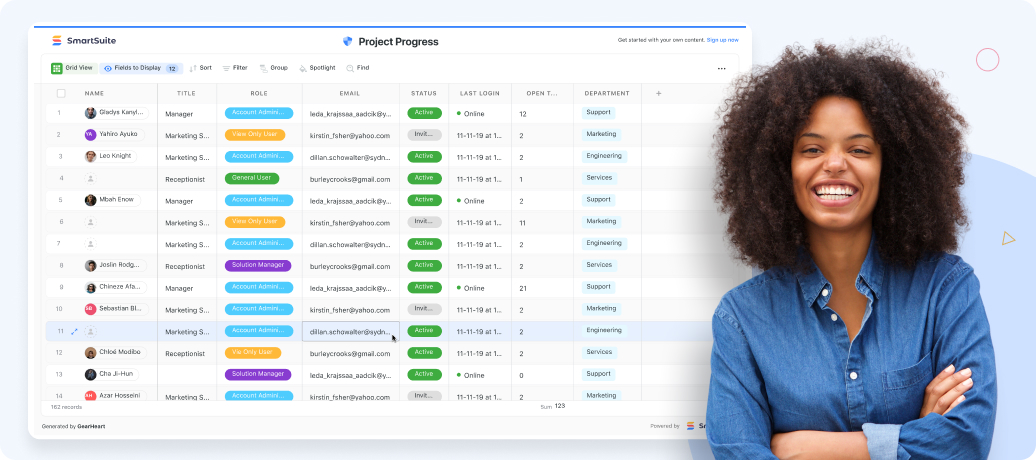The image size is (1036, 460).
Task: Click Azar Hosseini's avatar
Action: click(91, 395)
